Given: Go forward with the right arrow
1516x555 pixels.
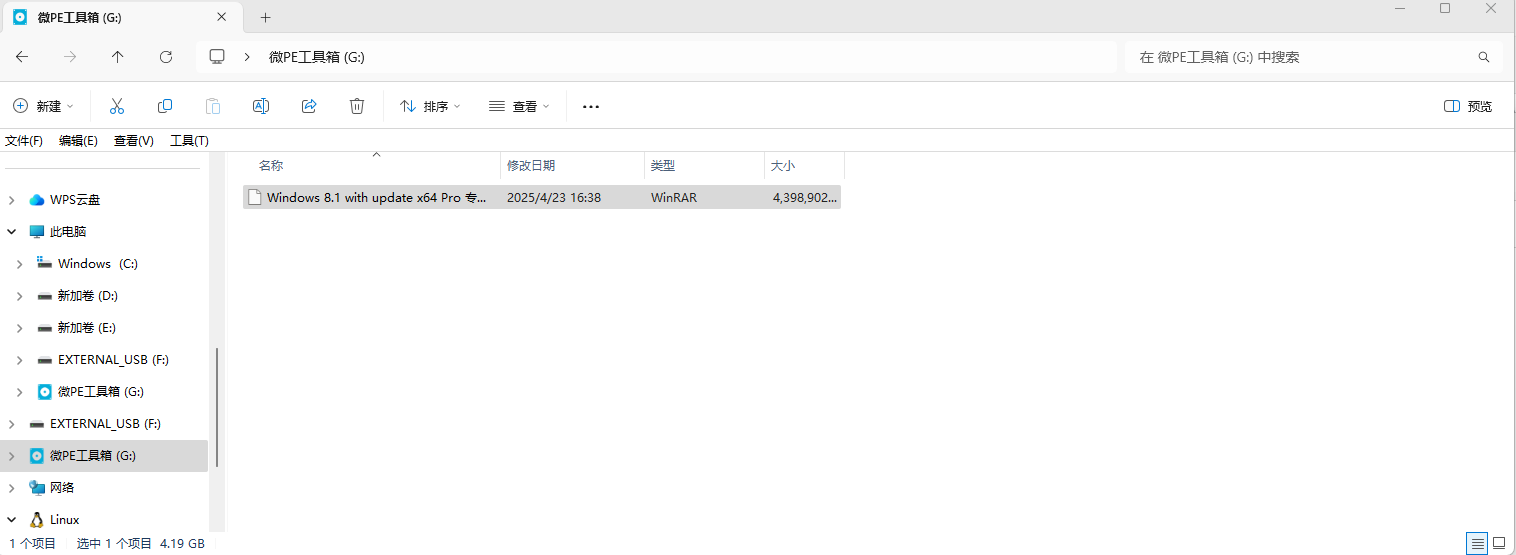Looking at the screenshot, I should click(70, 57).
